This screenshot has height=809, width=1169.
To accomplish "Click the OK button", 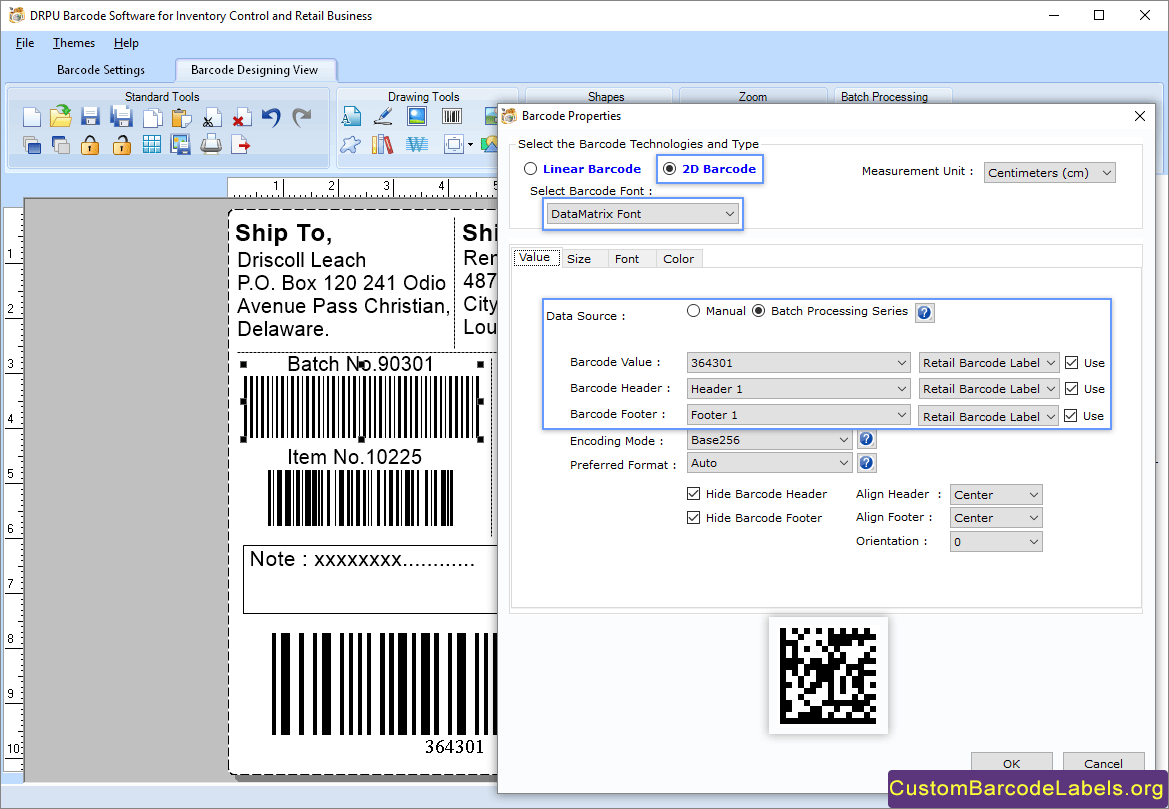I will [x=1012, y=763].
